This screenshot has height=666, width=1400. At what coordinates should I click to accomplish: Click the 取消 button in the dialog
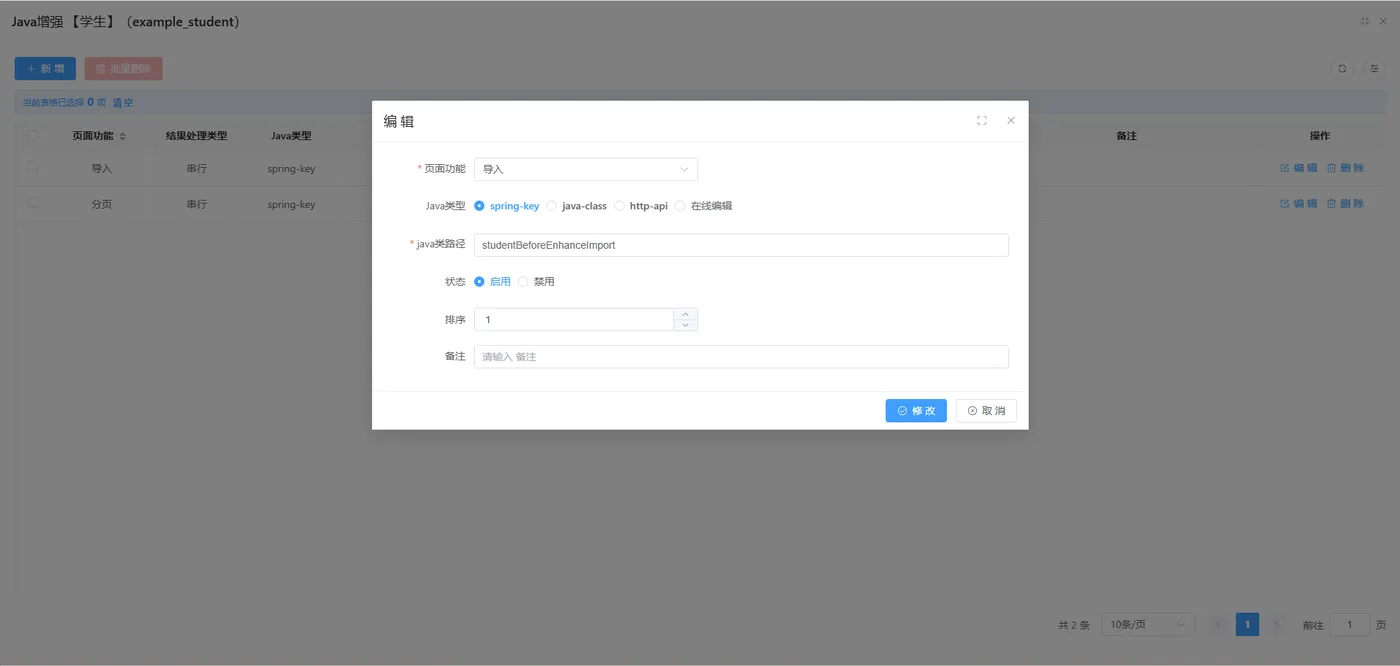(x=985, y=410)
